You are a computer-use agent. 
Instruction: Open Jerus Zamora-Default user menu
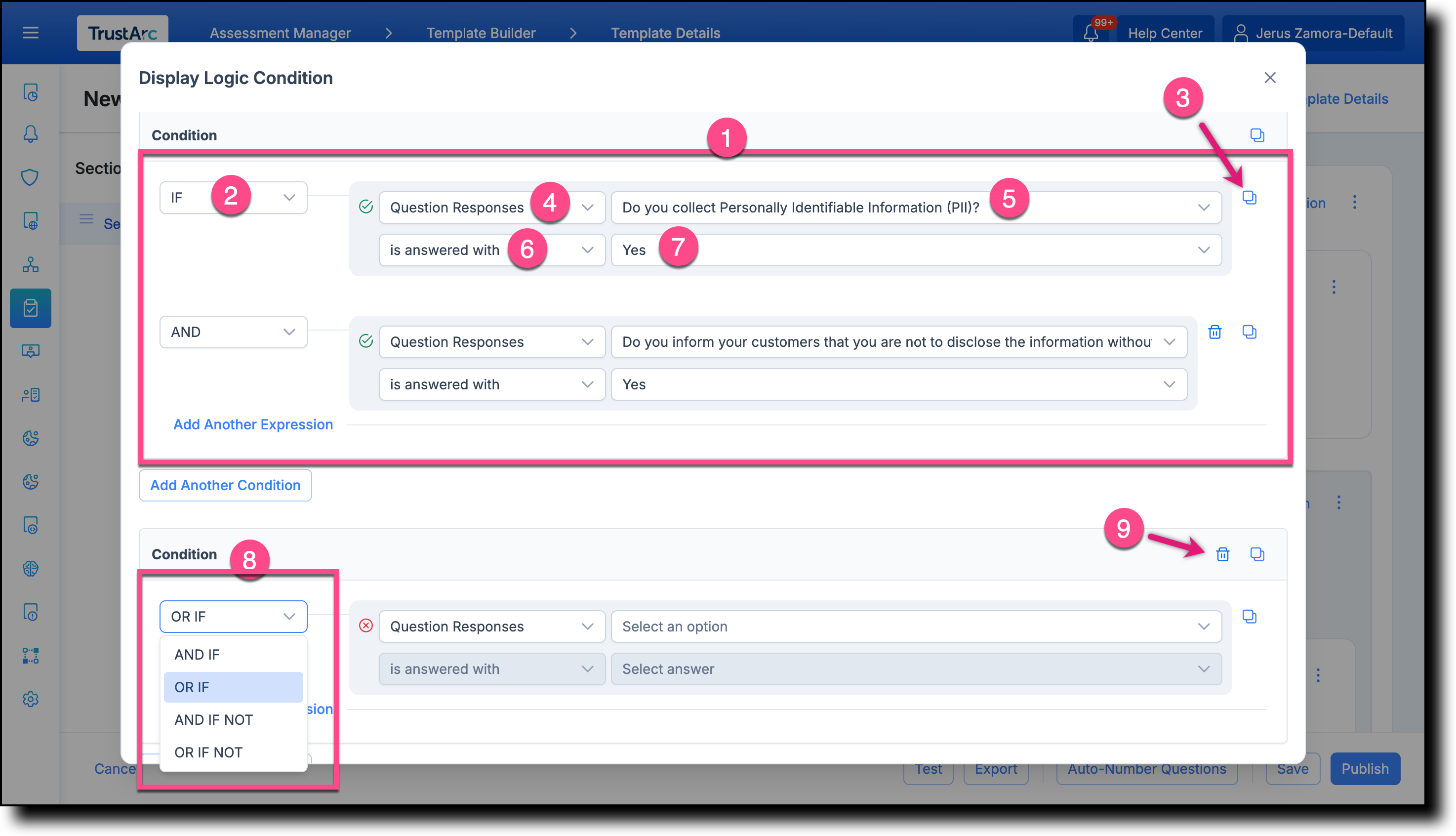click(x=1313, y=33)
